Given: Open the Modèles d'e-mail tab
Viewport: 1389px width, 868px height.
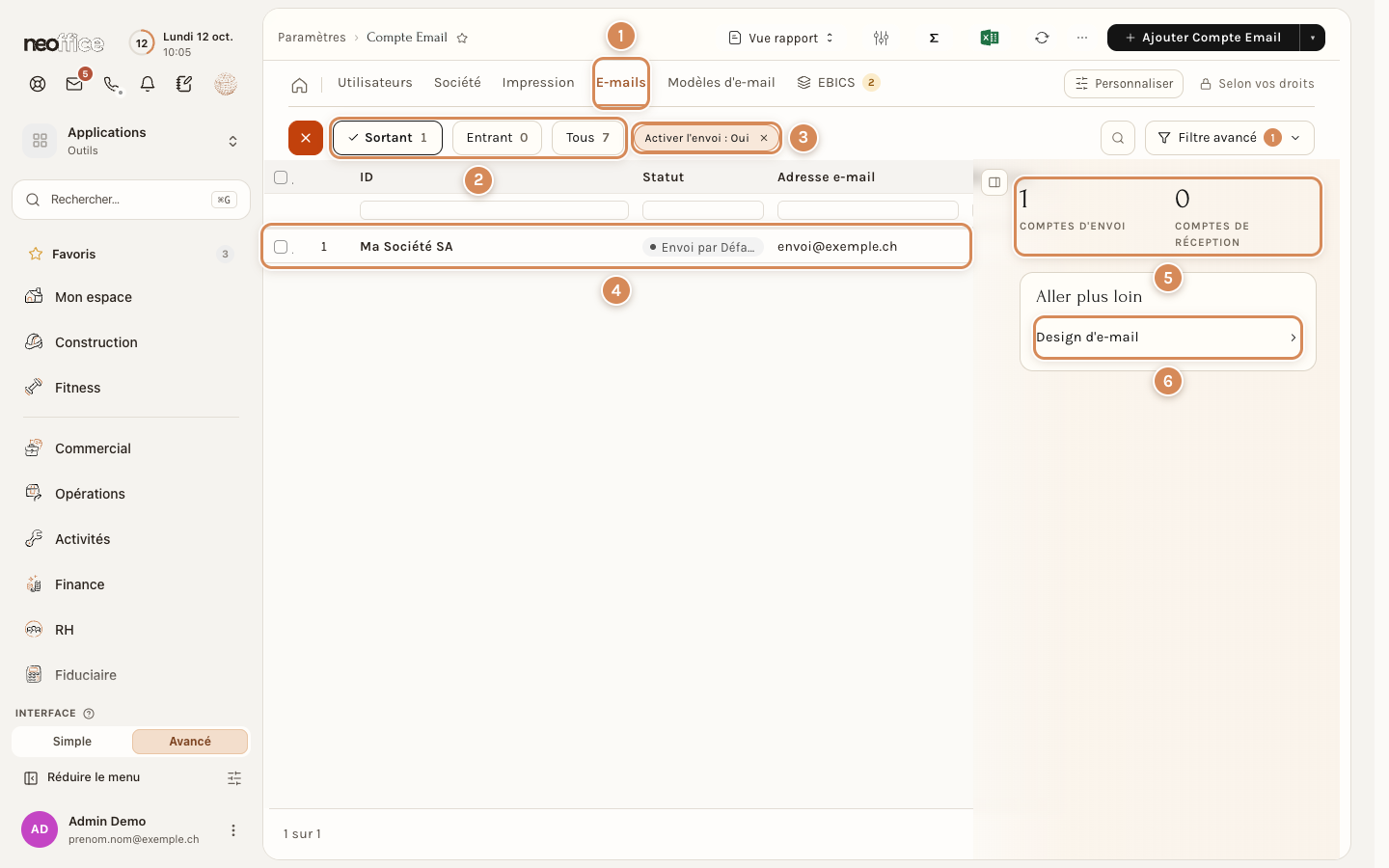Looking at the screenshot, I should tap(722, 83).
